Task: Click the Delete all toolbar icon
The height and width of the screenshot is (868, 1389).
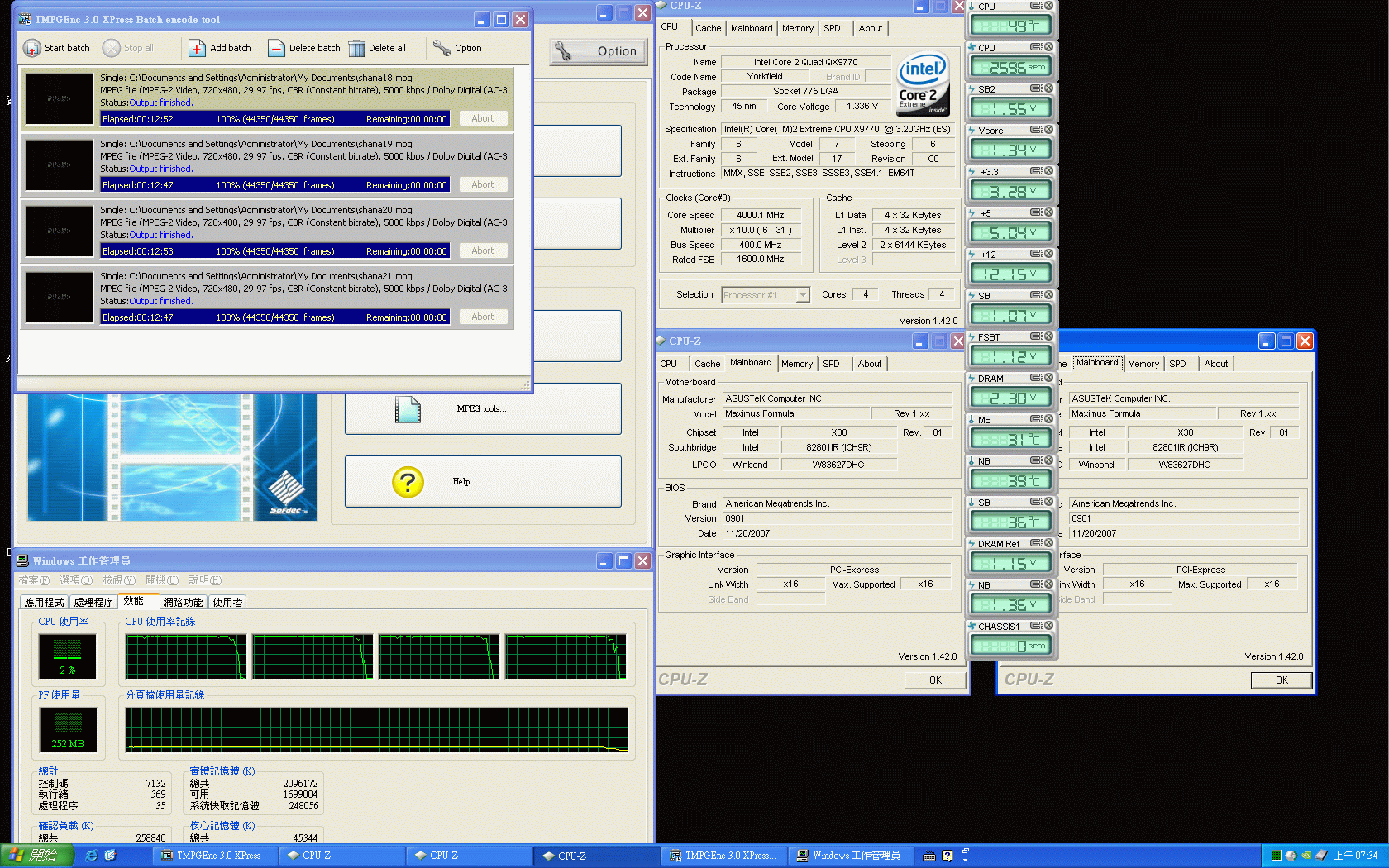Action: [x=356, y=48]
